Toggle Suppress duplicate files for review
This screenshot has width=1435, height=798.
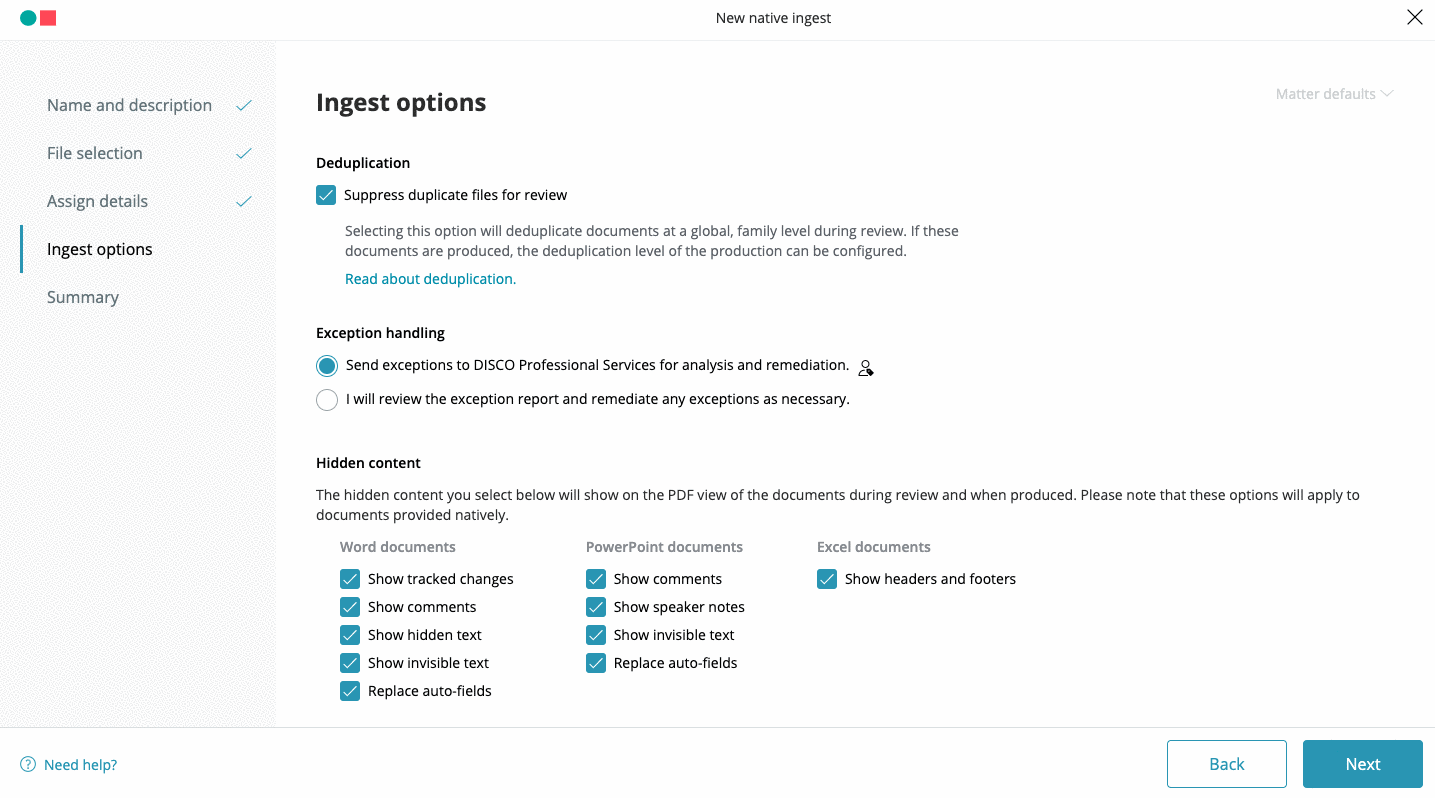(326, 195)
